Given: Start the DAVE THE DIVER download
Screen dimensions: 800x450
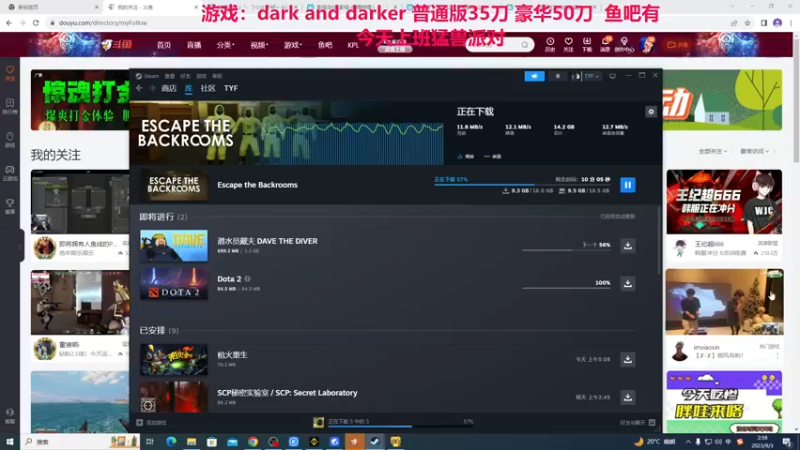Looking at the screenshot, I should pos(628,245).
